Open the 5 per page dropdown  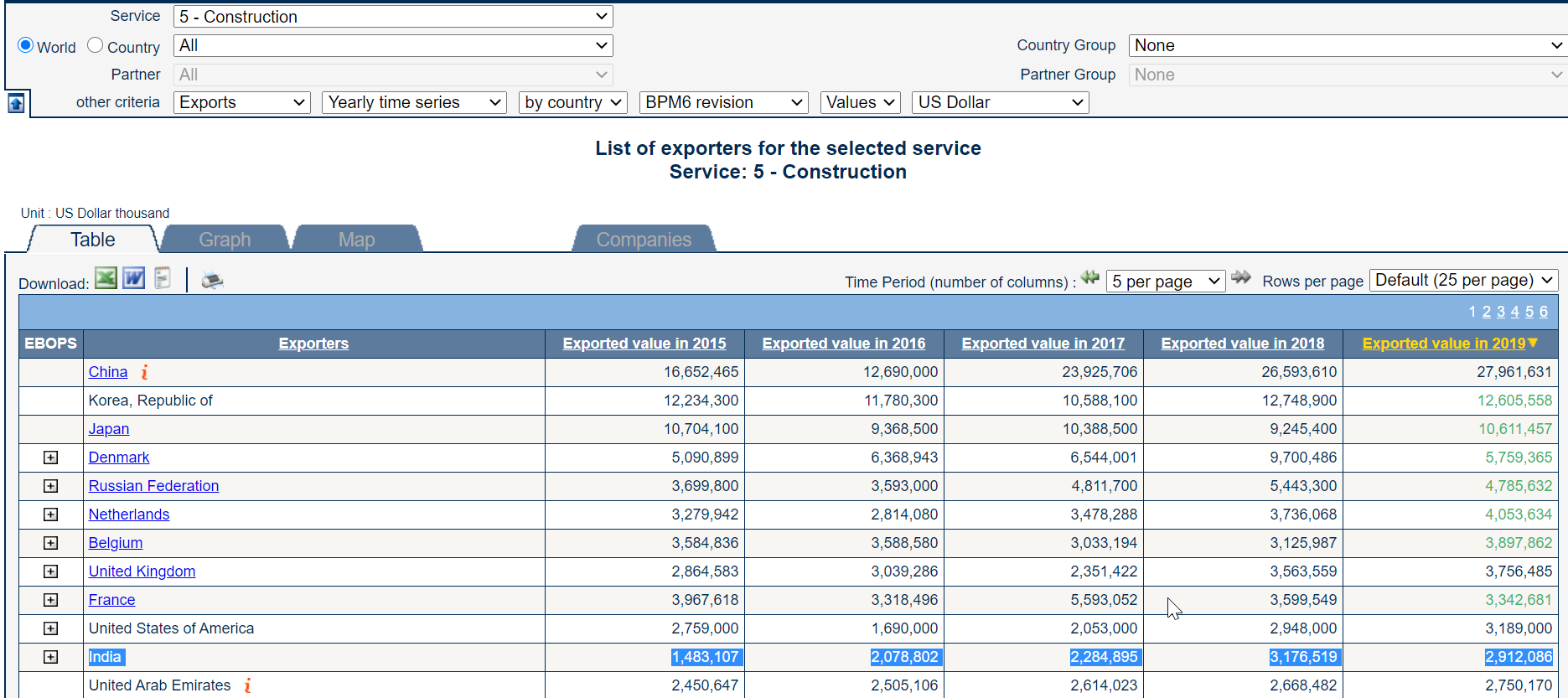click(1166, 282)
